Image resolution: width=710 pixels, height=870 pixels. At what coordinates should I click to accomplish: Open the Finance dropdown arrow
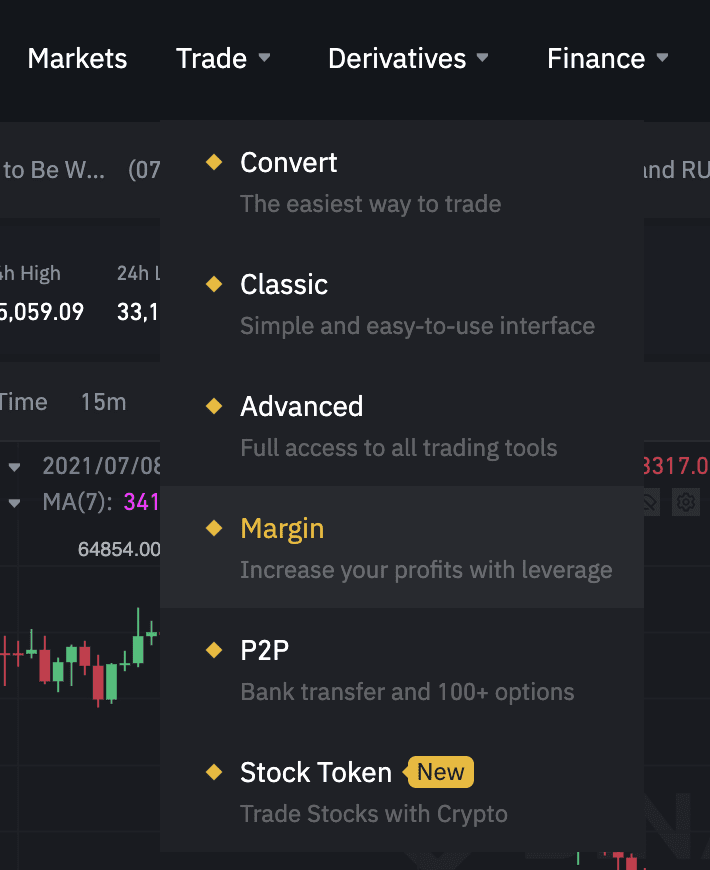tap(662, 57)
